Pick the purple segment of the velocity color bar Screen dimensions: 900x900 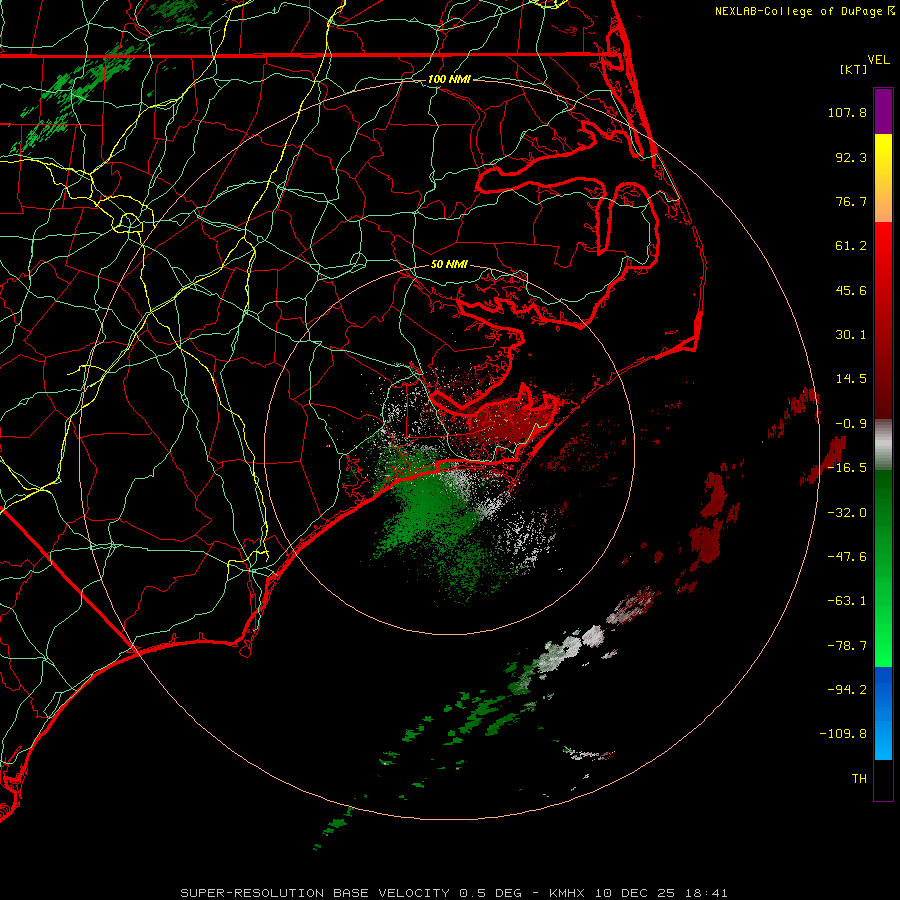pyautogui.click(x=883, y=111)
